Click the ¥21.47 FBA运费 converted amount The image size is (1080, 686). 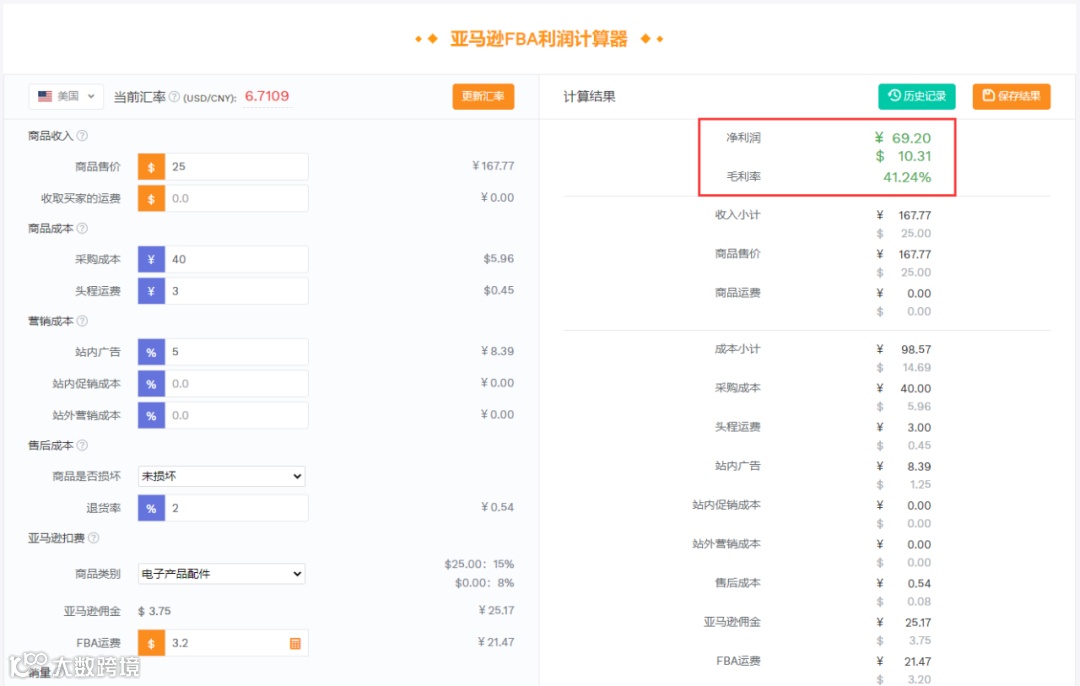[496, 643]
